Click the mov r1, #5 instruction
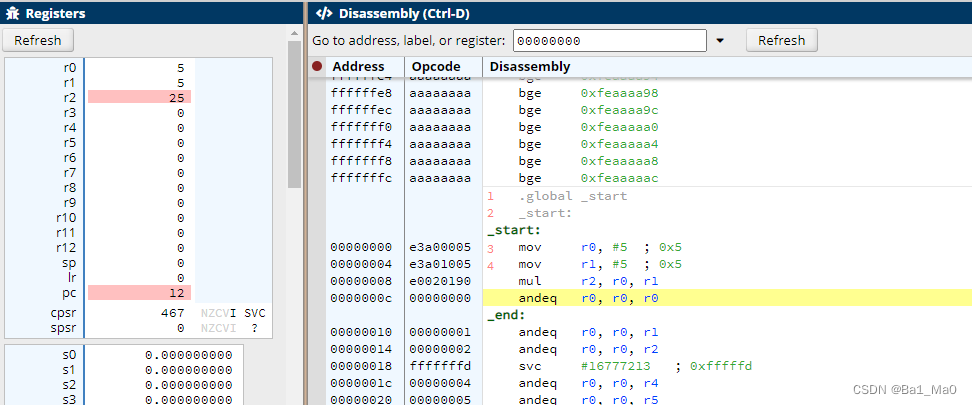The height and width of the screenshot is (405, 972). (600, 264)
